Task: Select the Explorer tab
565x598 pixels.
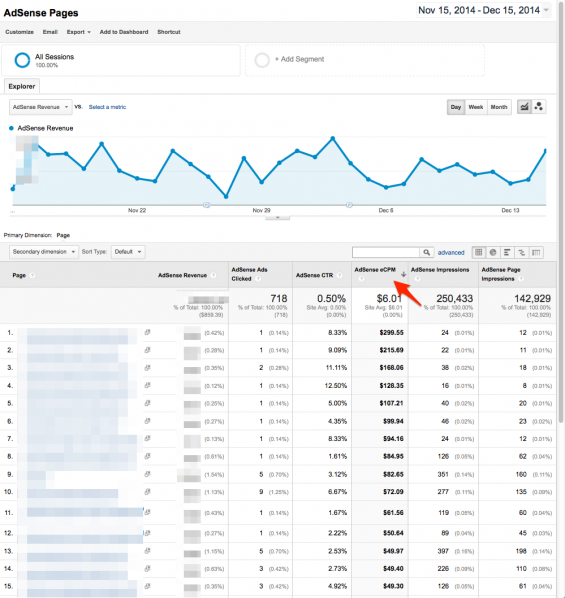Action: [x=22, y=86]
